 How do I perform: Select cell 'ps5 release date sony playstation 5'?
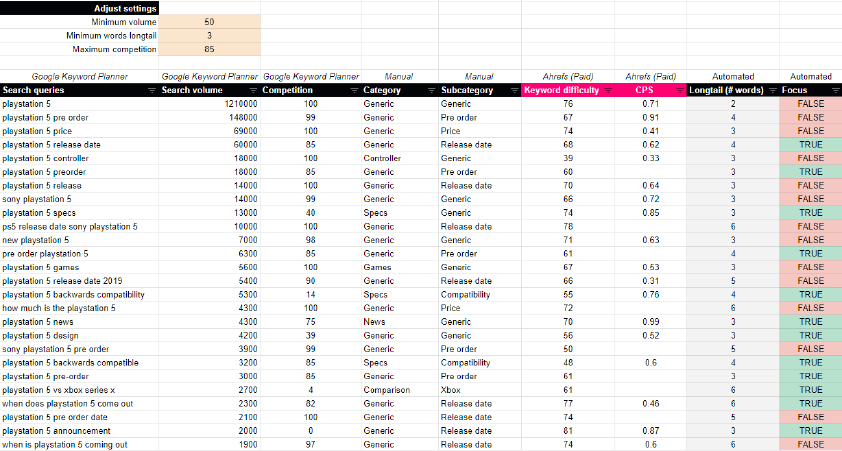[x=79, y=227]
